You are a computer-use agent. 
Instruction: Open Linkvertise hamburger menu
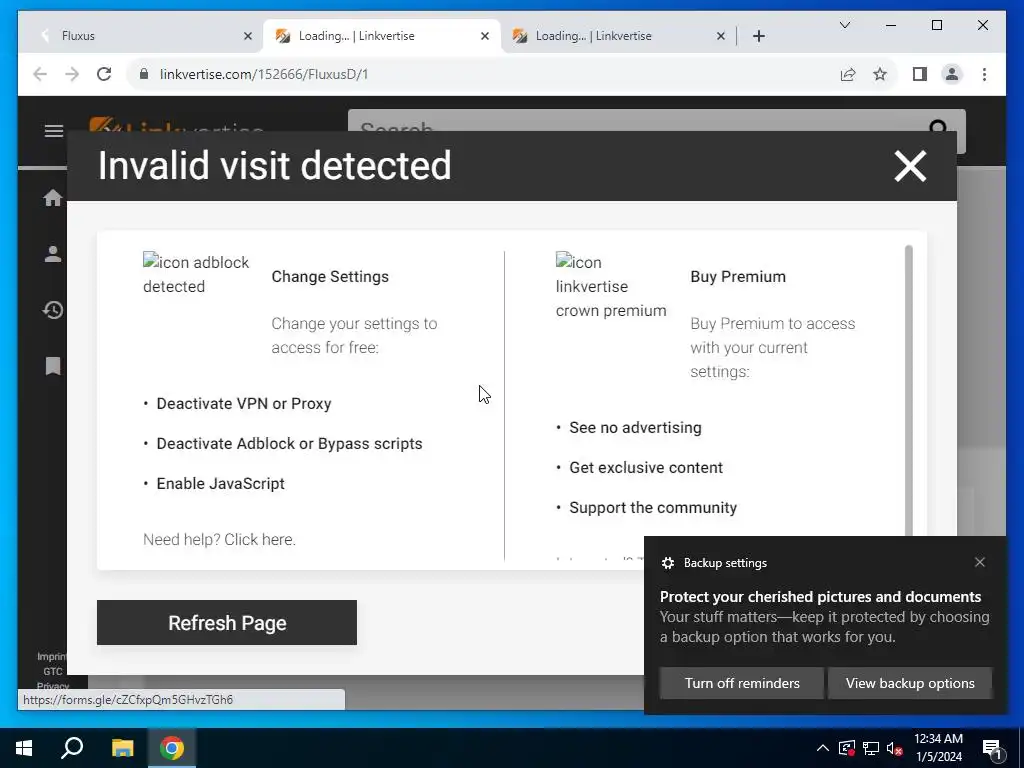54,131
